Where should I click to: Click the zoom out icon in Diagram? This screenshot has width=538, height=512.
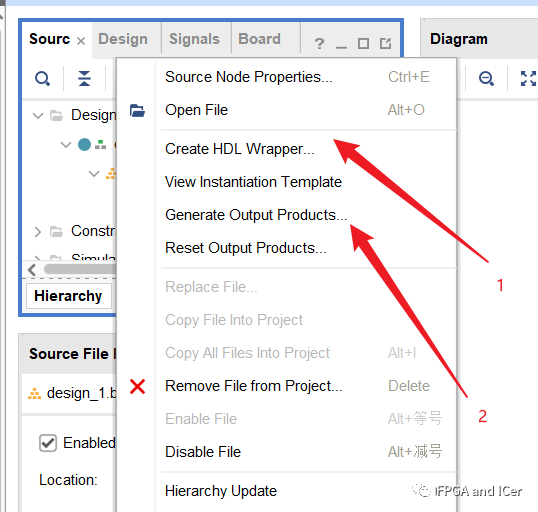pyautogui.click(x=486, y=78)
